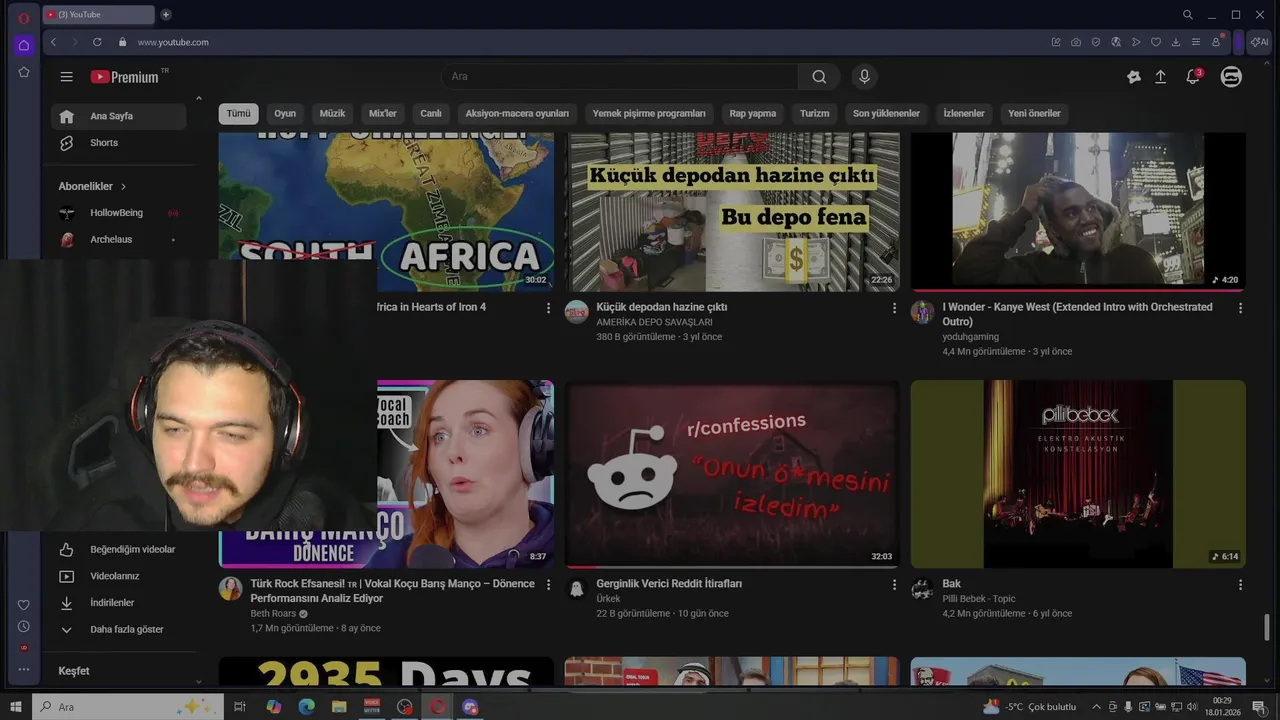Open Opera ad blocker shield icon
The height and width of the screenshot is (720, 1280).
point(1096,42)
